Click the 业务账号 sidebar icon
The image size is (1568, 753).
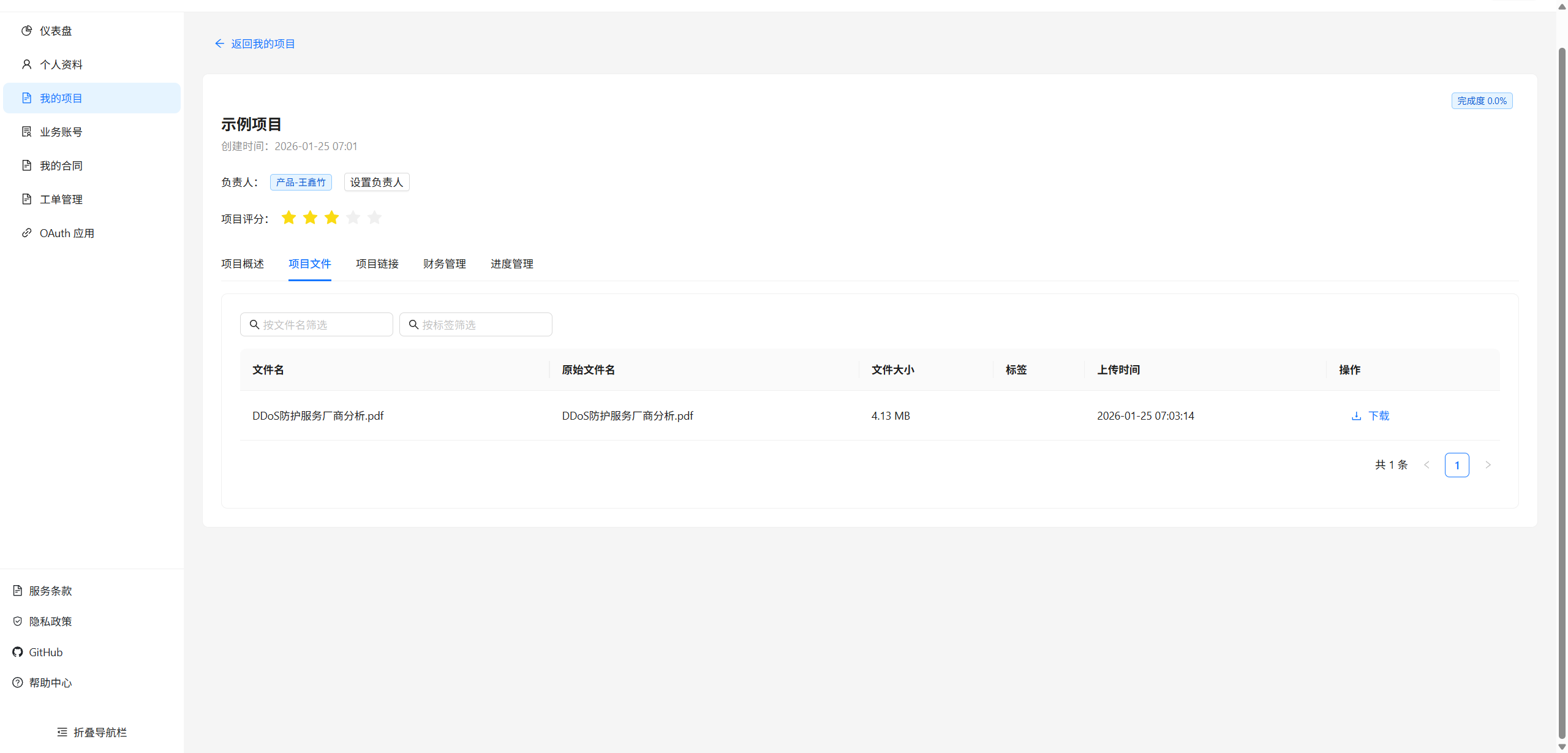(26, 132)
